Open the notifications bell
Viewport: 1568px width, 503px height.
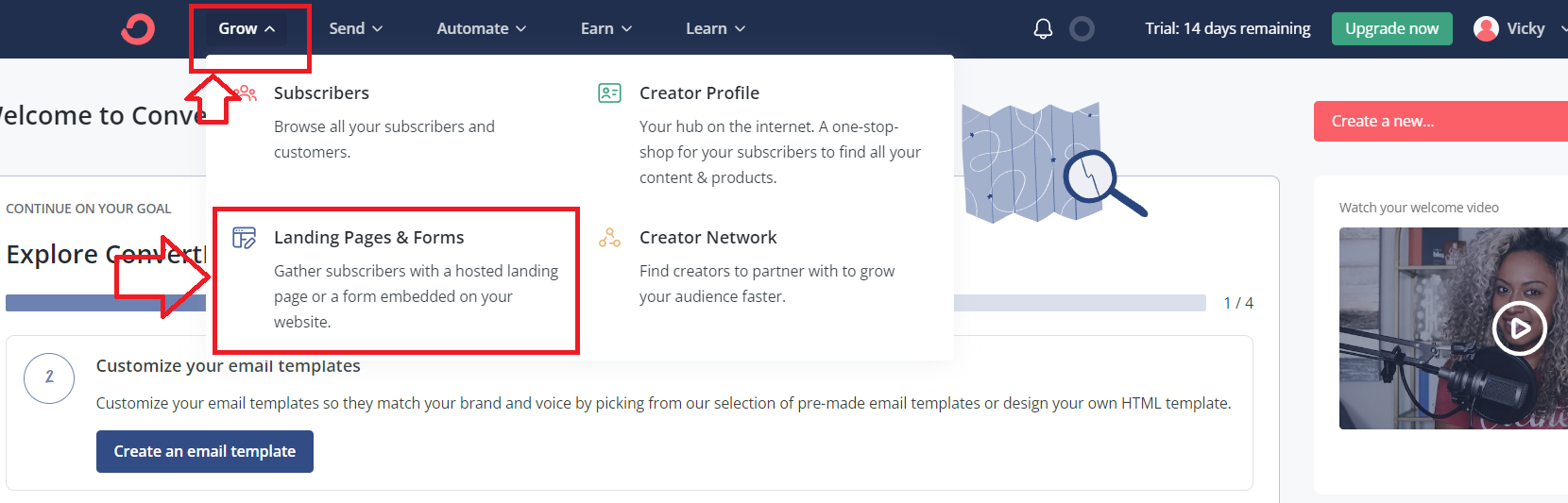1043,29
